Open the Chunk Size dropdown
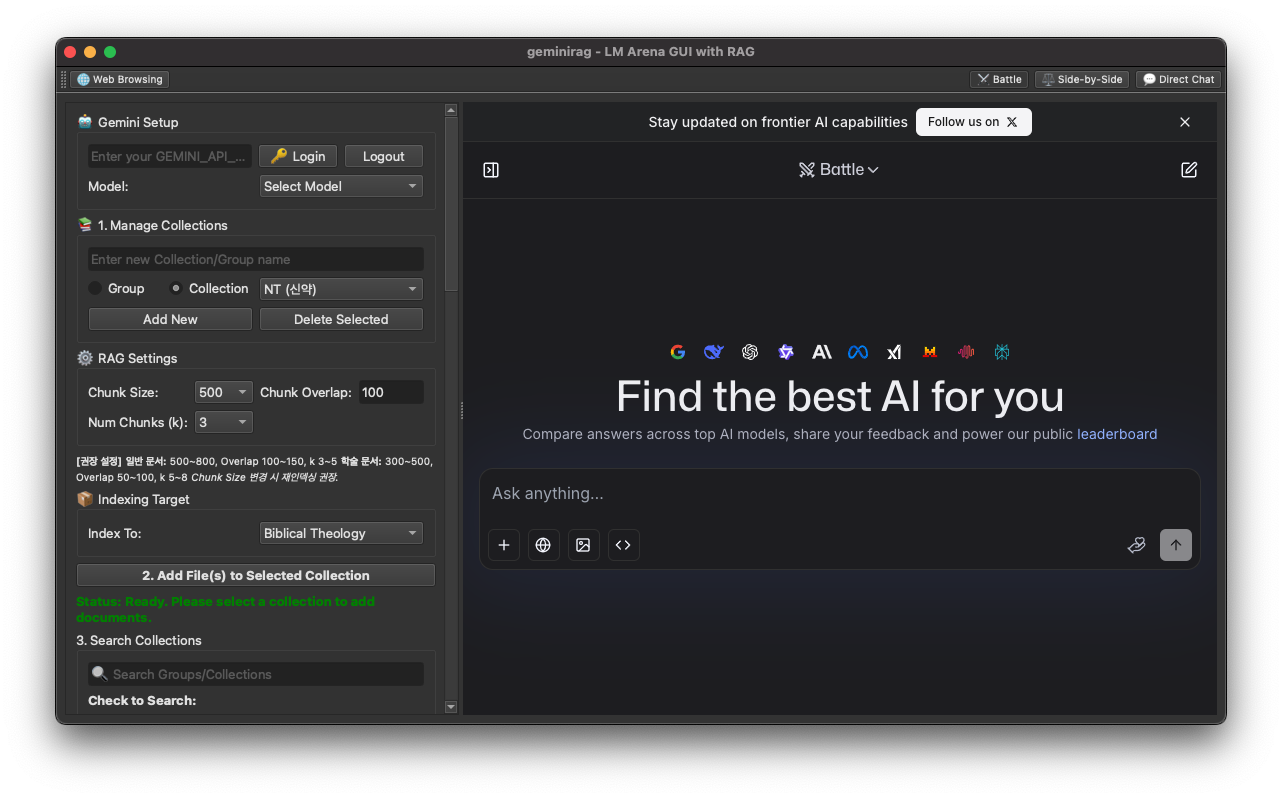The image size is (1282, 798). 224,392
